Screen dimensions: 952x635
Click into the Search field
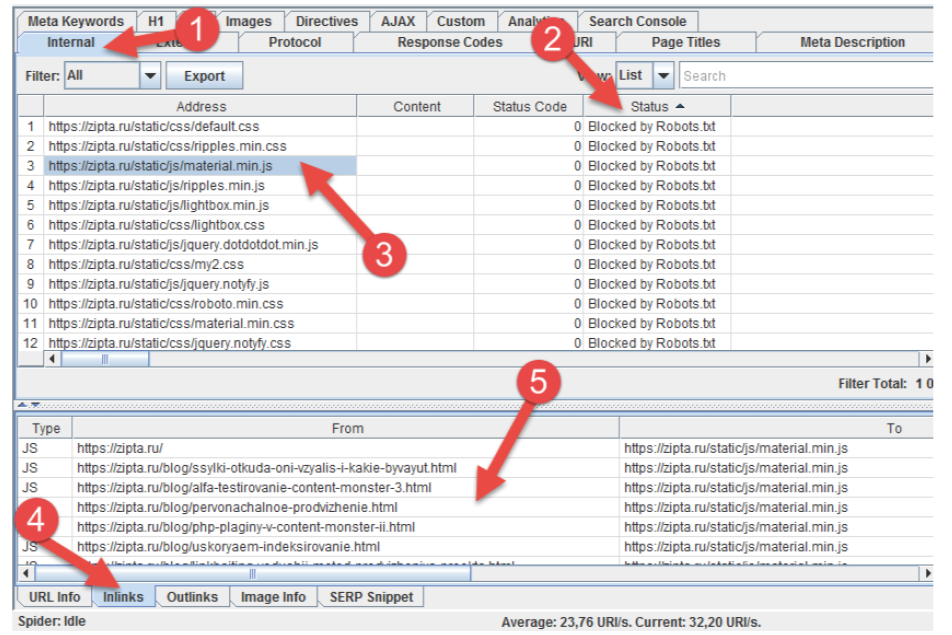pos(806,76)
